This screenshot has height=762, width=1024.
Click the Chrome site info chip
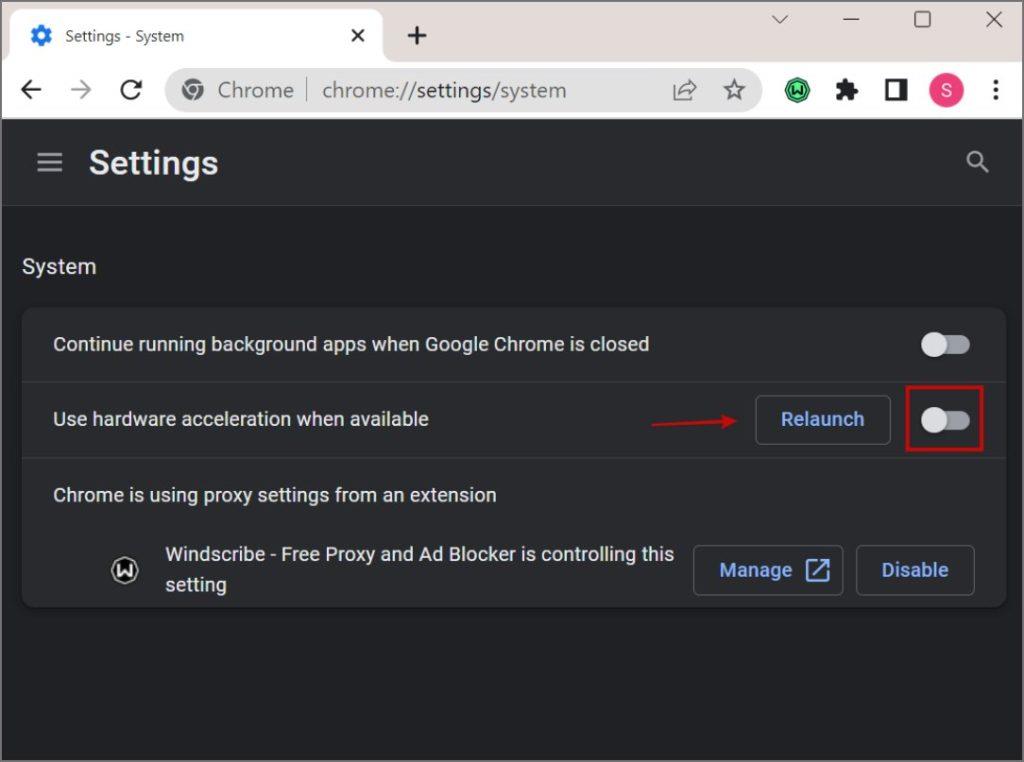coord(238,90)
